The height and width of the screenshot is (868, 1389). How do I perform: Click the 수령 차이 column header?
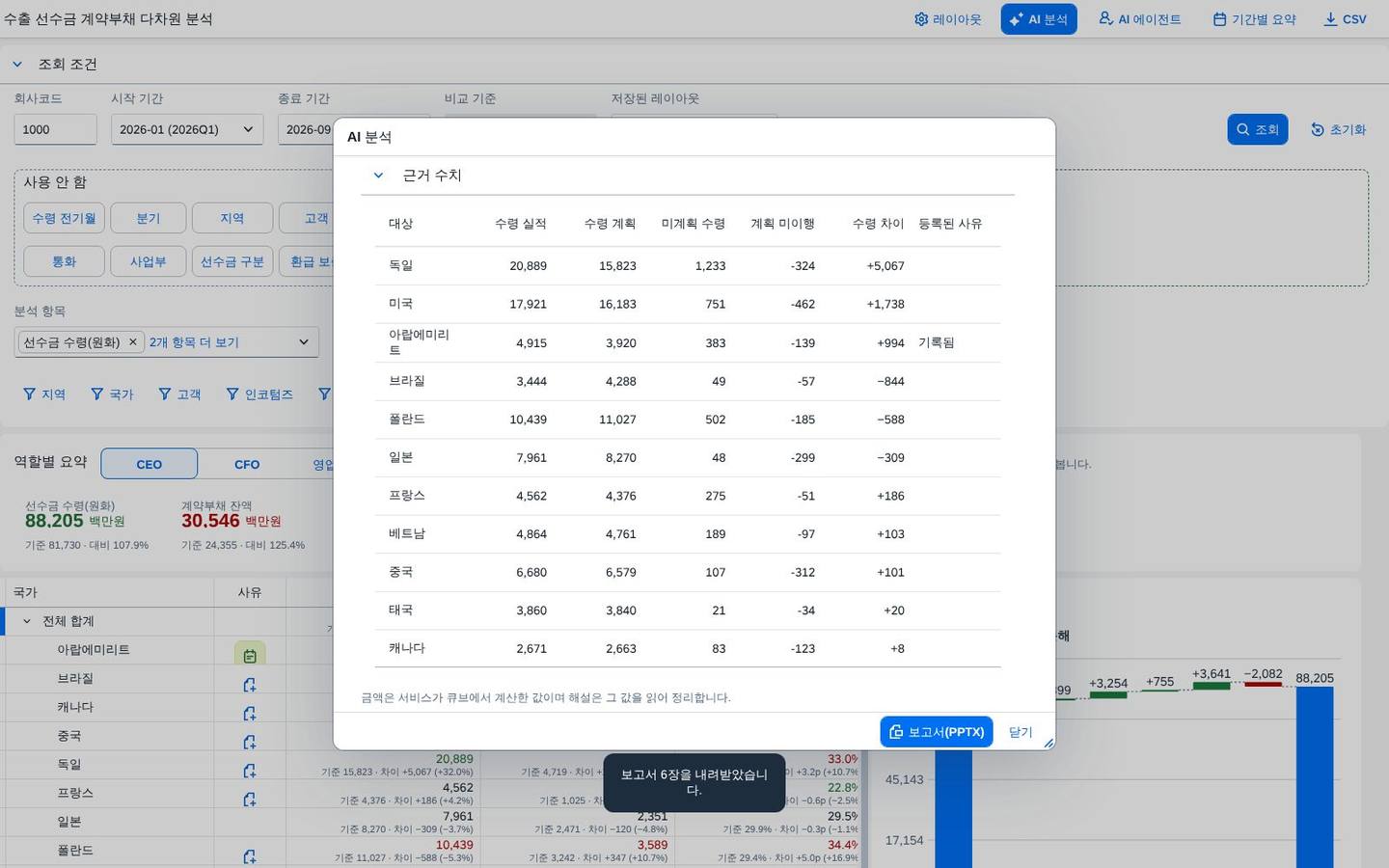coord(879,224)
